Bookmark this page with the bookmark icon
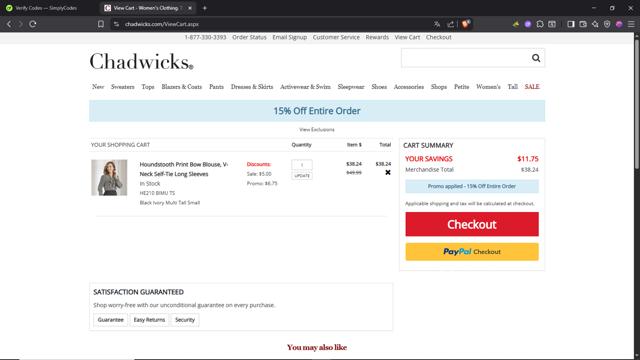This screenshot has width=640, height=360. coord(101,24)
